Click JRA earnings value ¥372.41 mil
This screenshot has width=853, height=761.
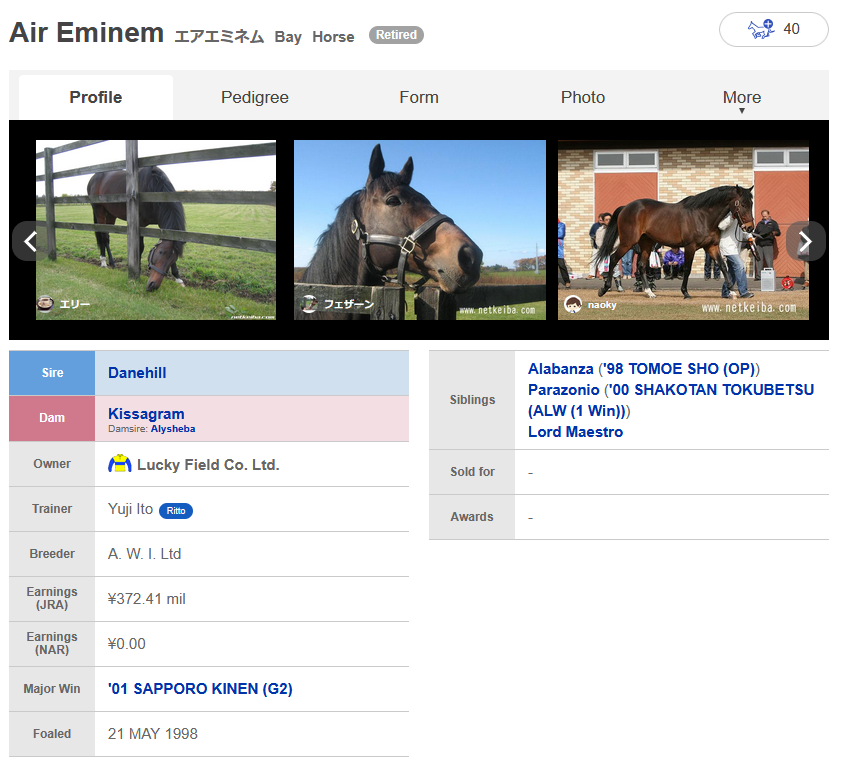(147, 599)
